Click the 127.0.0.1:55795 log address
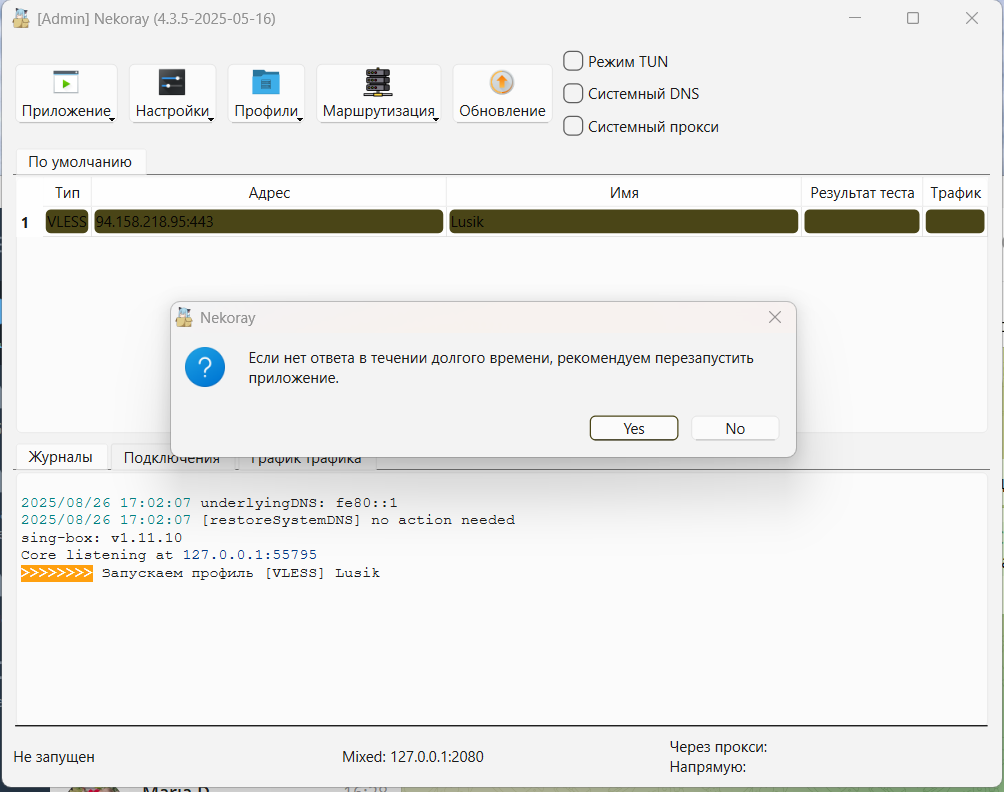The height and width of the screenshot is (792, 1004). pos(250,554)
